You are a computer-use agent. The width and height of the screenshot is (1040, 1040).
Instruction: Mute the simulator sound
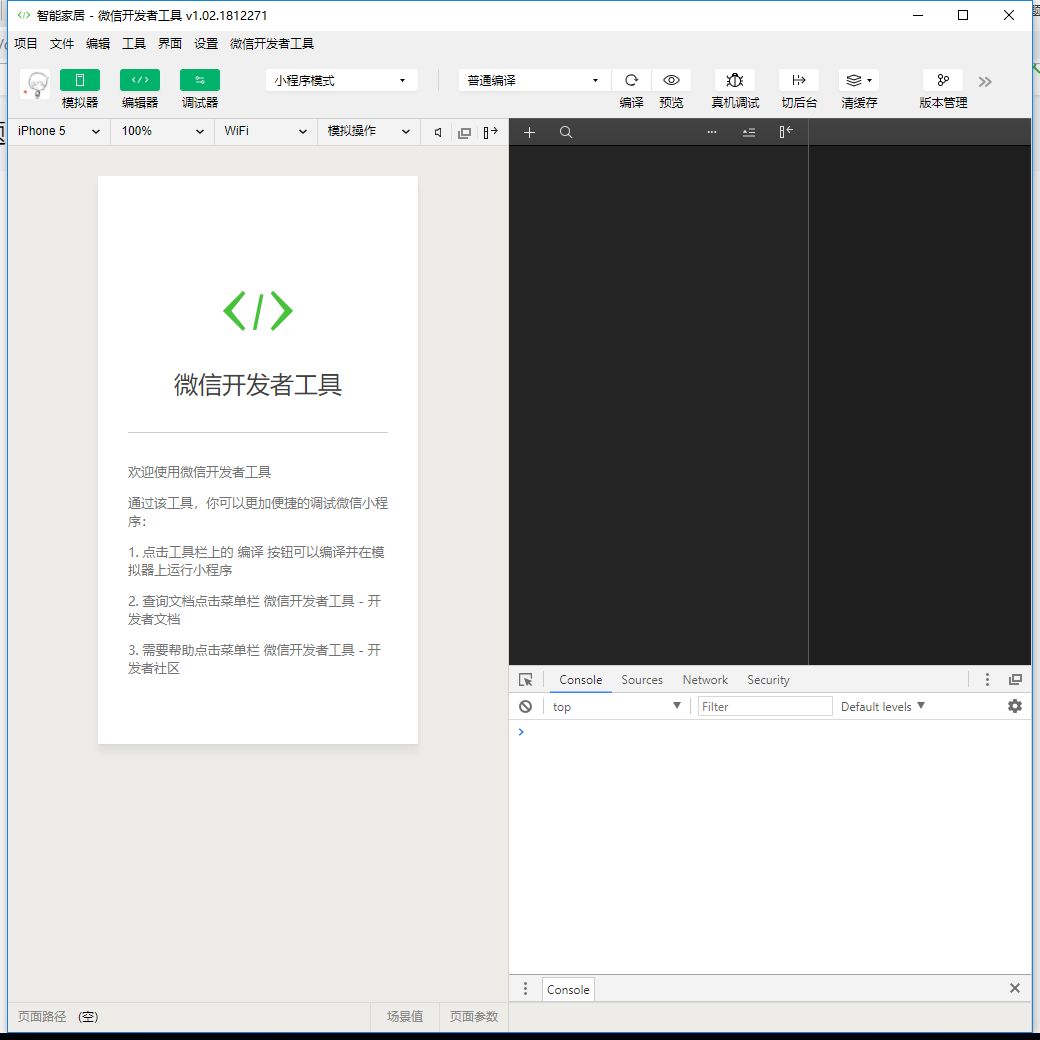438,133
